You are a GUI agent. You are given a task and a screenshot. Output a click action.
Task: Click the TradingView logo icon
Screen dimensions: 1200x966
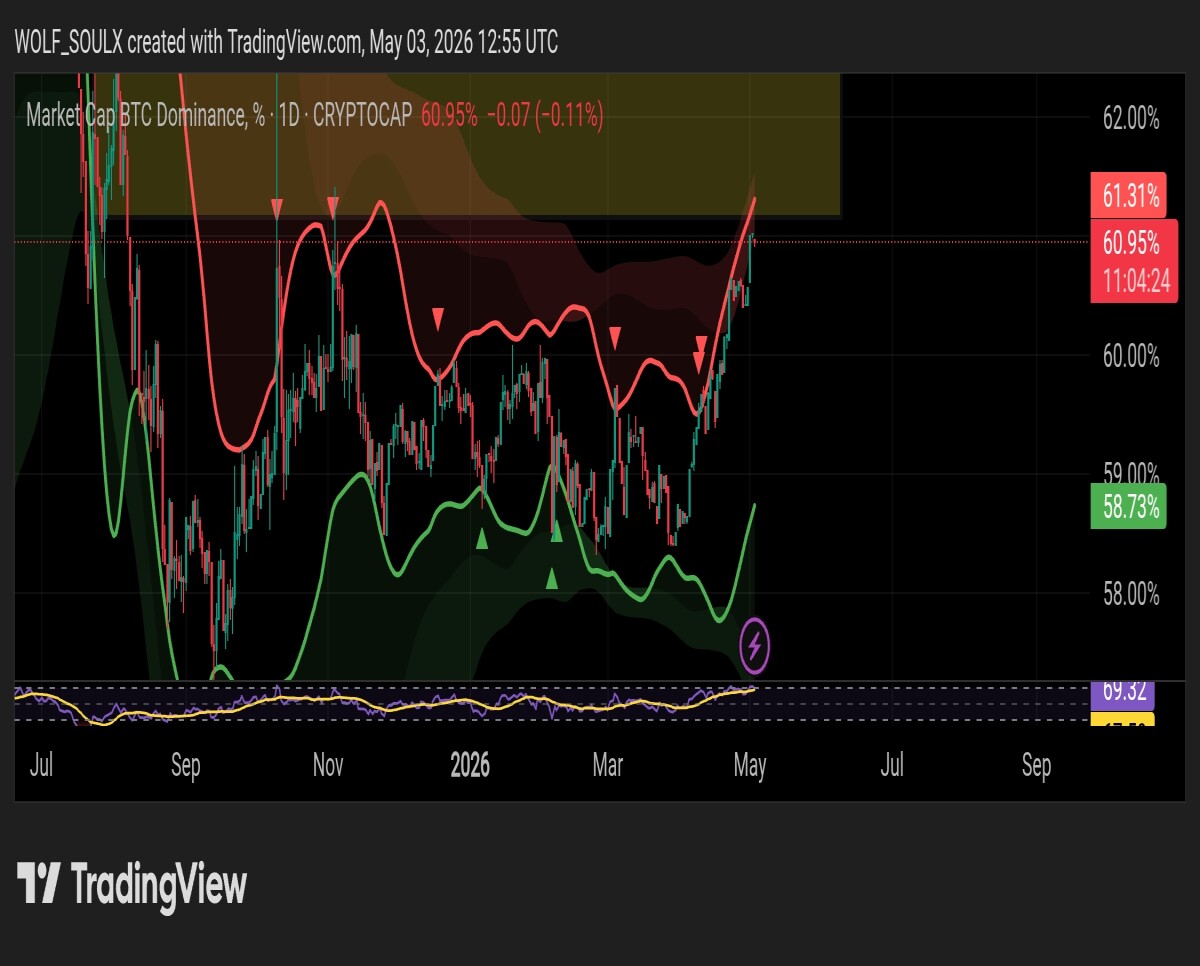(x=41, y=884)
